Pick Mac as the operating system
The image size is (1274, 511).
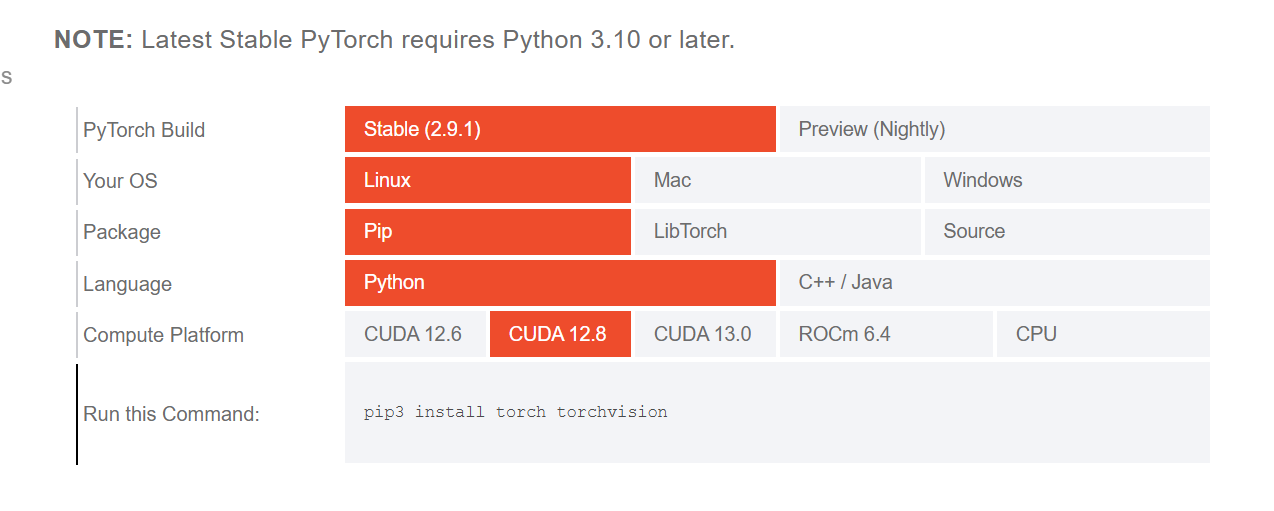[x=777, y=180]
